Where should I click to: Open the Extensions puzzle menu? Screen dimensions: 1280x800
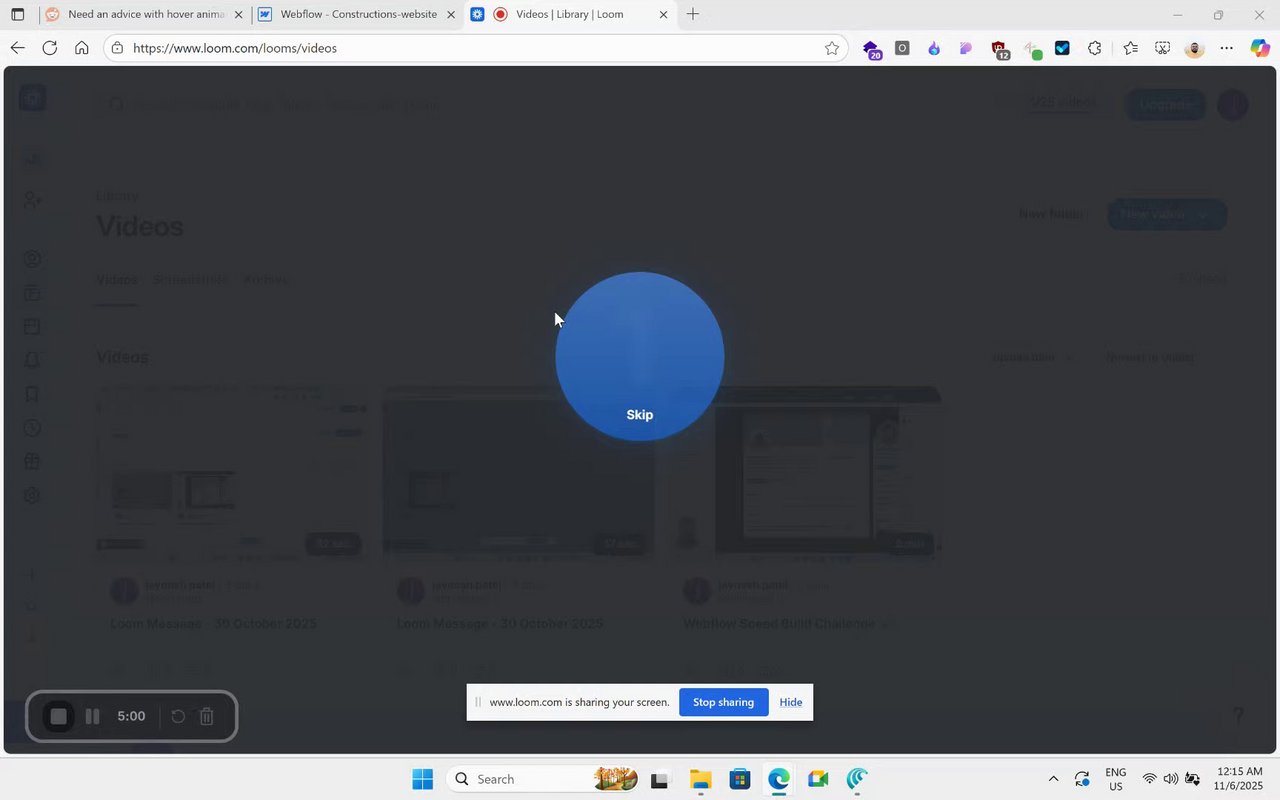tap(1094, 48)
